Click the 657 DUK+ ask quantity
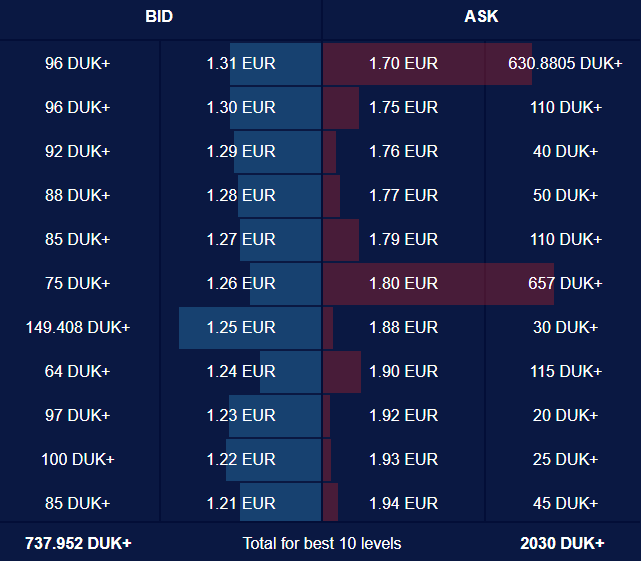641x561 pixels. tap(565, 283)
